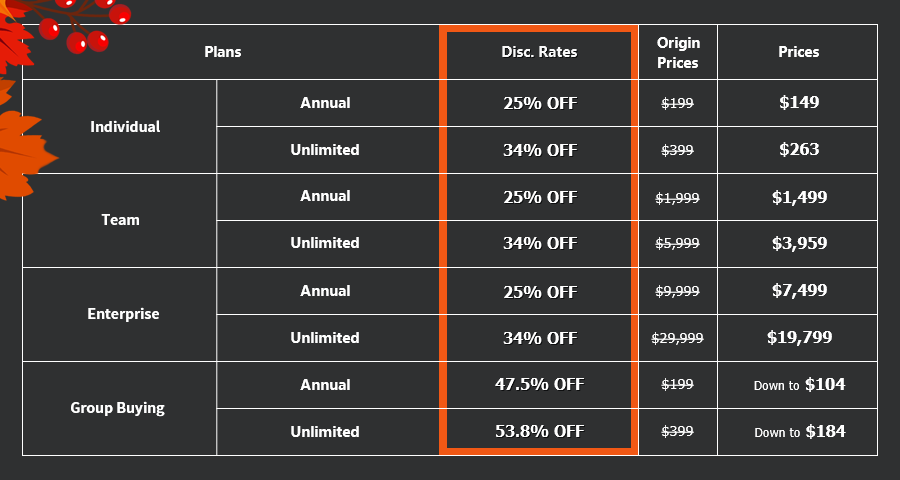The width and height of the screenshot is (900, 480).
Task: Click the Individual Annual $149 price
Action: [799, 102]
